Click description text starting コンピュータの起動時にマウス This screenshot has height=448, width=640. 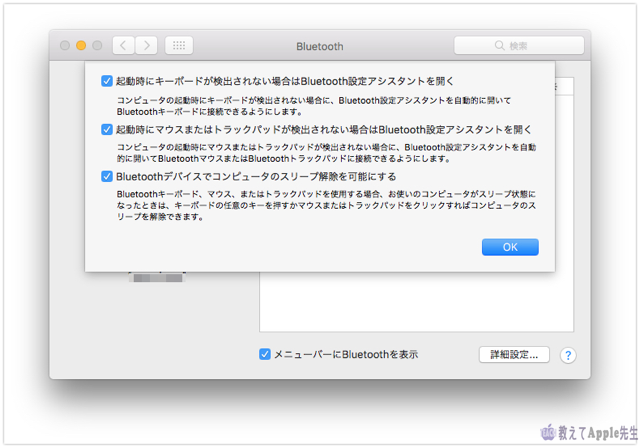pyautogui.click(x=326, y=153)
